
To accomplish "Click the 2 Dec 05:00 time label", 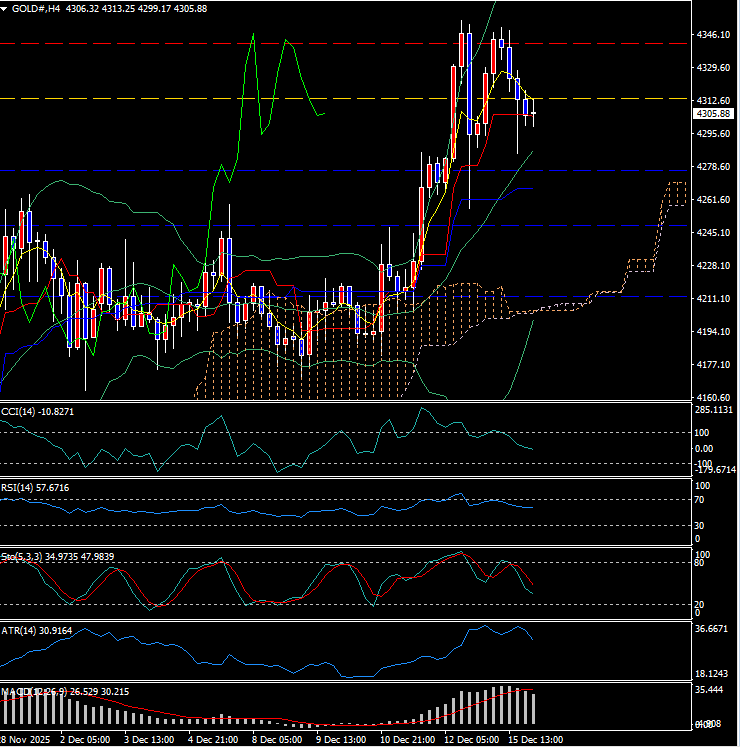I will (86, 740).
